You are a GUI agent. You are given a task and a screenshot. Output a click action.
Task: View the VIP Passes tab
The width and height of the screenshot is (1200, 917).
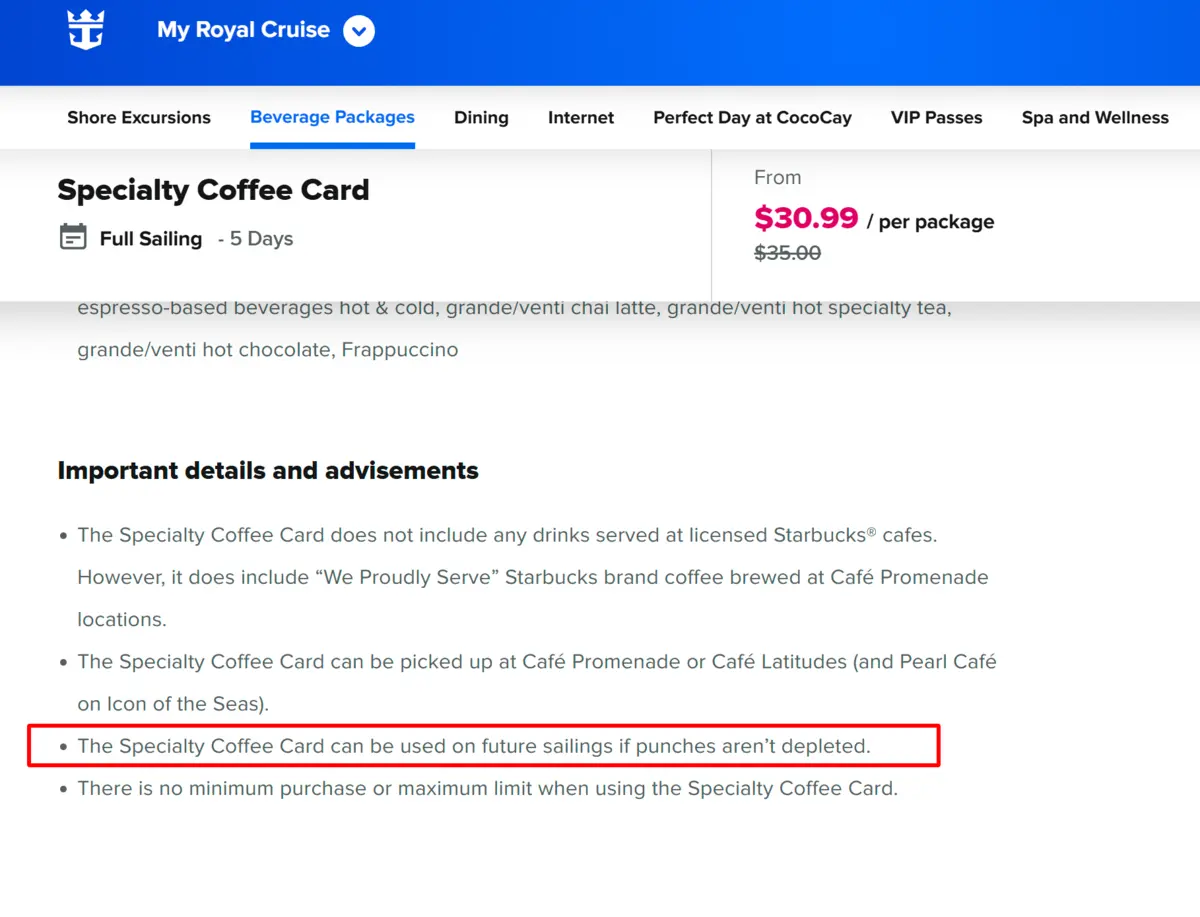[x=936, y=118]
